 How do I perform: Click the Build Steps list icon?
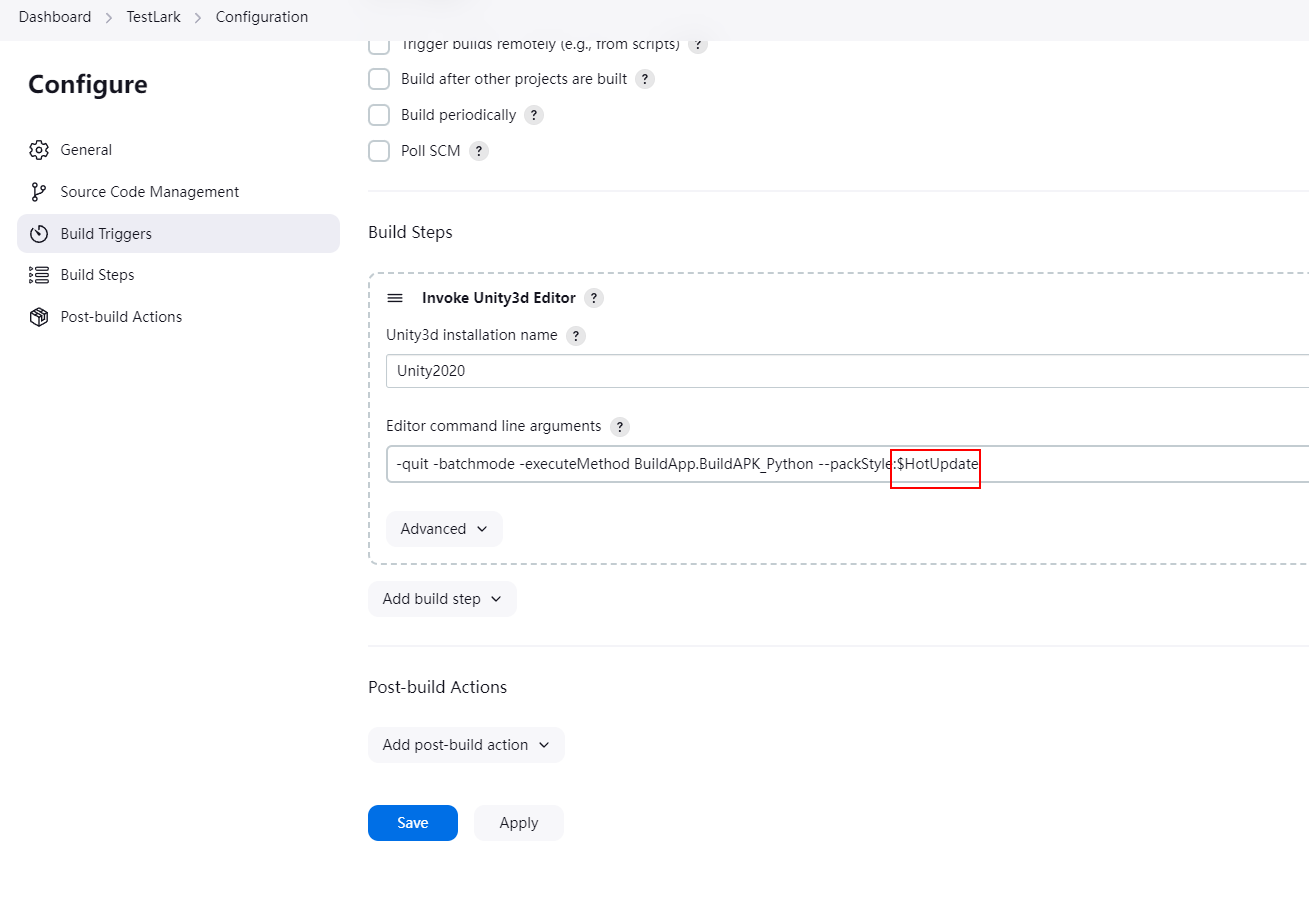pos(39,275)
